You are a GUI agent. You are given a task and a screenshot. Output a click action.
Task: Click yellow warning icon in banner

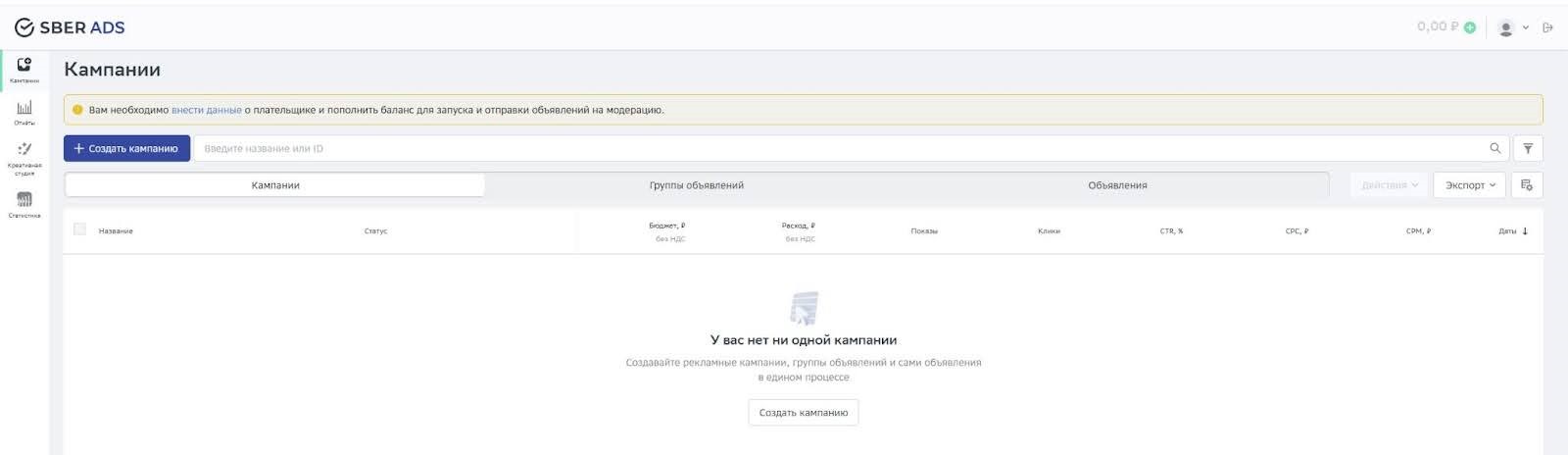pyautogui.click(x=78, y=110)
